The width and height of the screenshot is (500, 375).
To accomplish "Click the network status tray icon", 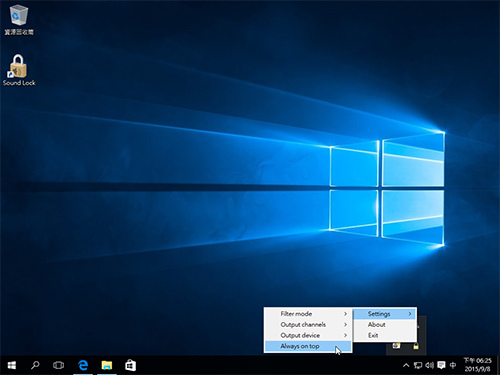I will coord(418,365).
